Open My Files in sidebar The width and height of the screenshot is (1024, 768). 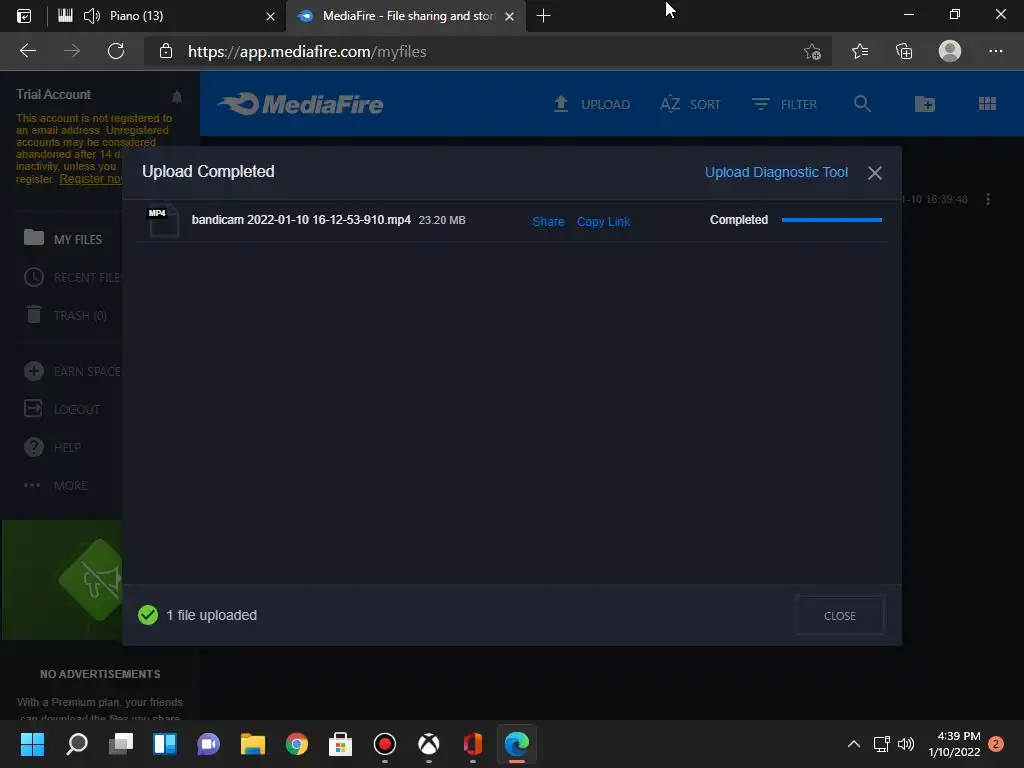coord(63,238)
